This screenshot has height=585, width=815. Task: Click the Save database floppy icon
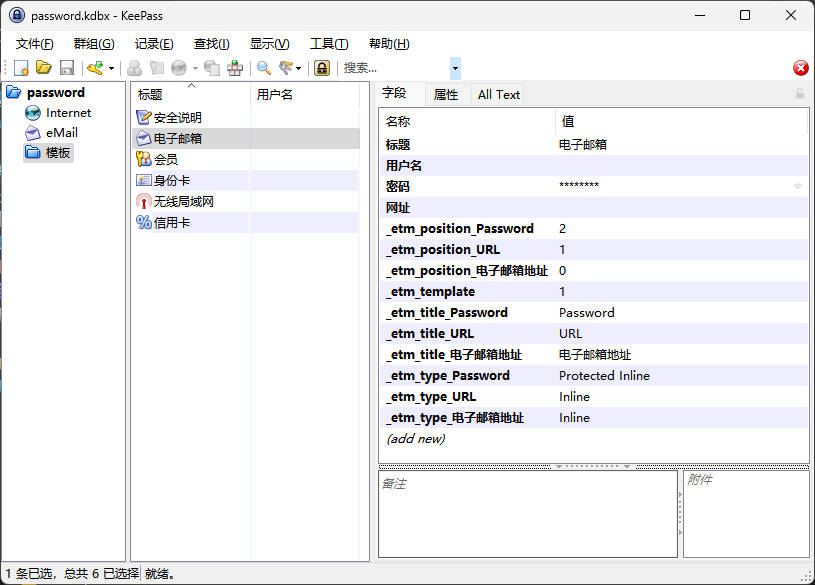coord(66,68)
